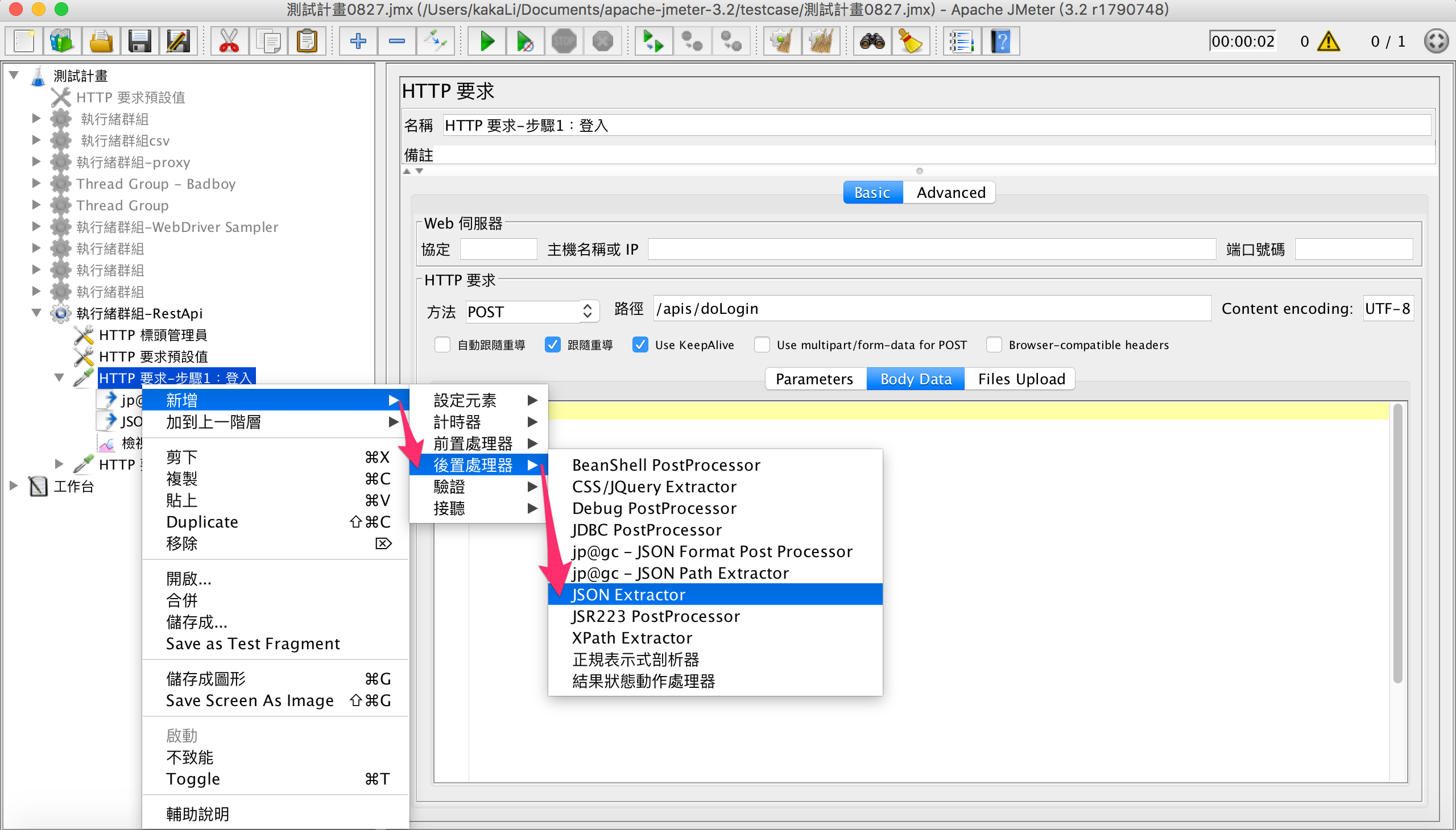Save the test plan with floppy icon

click(x=139, y=41)
